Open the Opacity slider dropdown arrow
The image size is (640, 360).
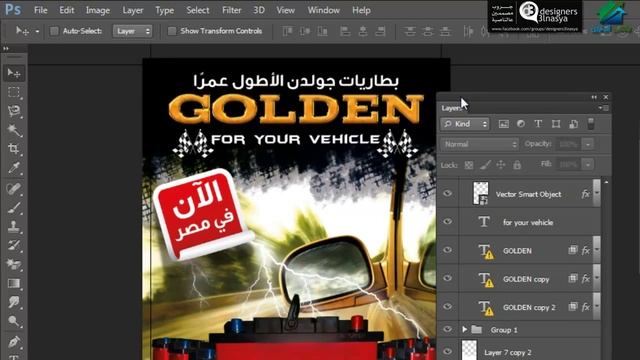coord(588,144)
